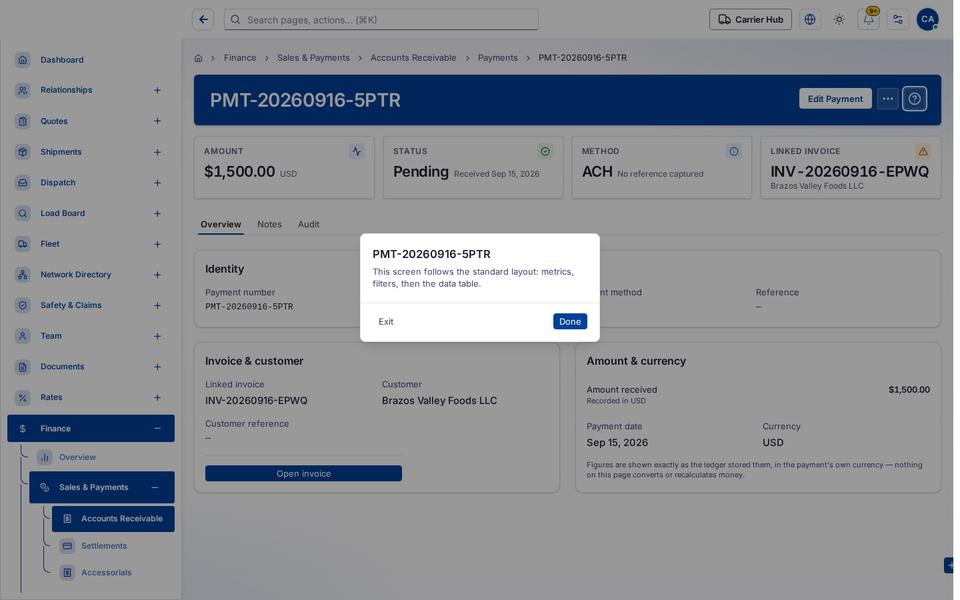Click the home breadcrumb icon
The image size is (960, 600).
(x=198, y=58)
